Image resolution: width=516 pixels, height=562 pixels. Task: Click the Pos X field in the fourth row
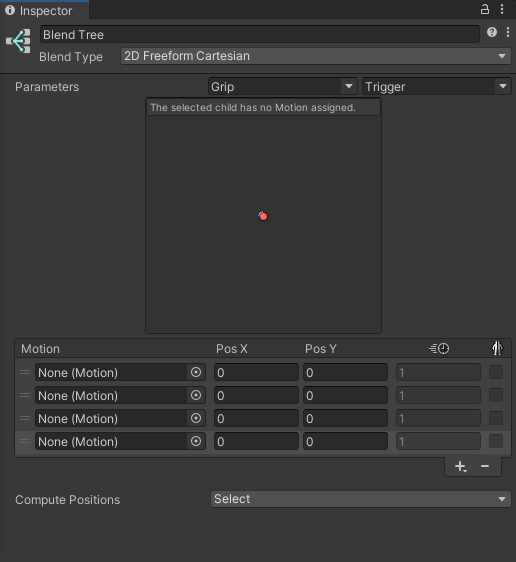[256, 441]
